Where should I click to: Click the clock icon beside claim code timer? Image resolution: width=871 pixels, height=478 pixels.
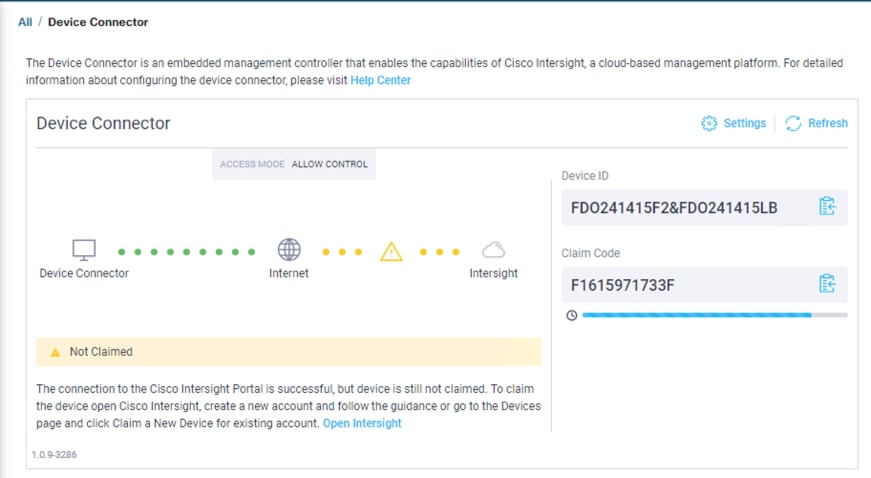[572, 315]
